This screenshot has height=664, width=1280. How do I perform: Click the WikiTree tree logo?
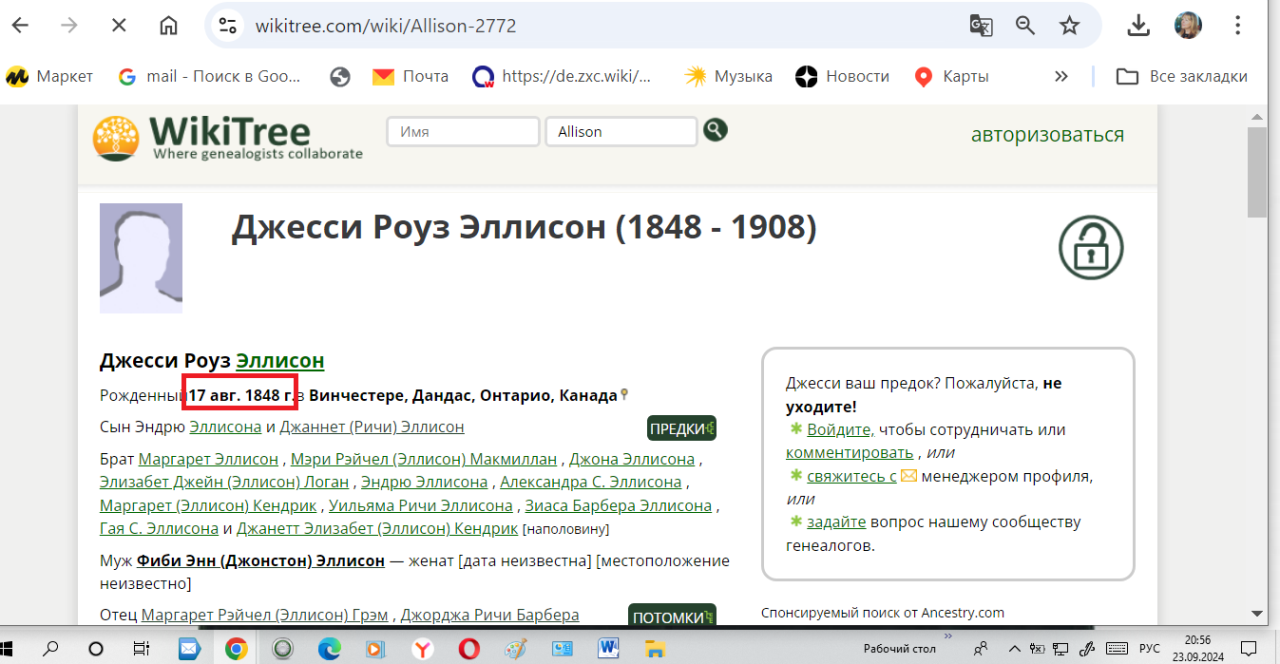tap(116, 139)
